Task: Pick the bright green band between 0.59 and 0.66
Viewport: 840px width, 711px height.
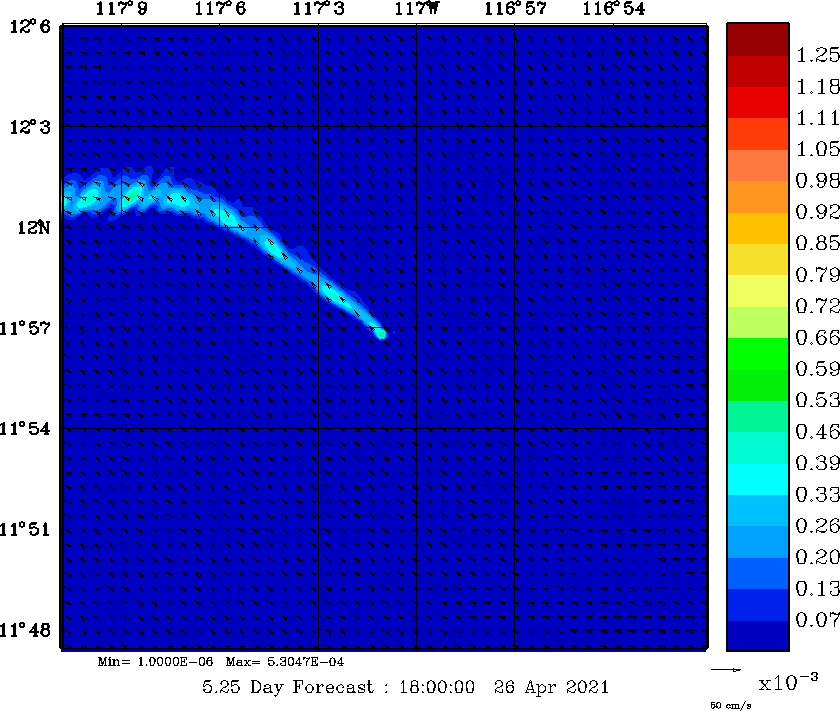Action: 758,354
